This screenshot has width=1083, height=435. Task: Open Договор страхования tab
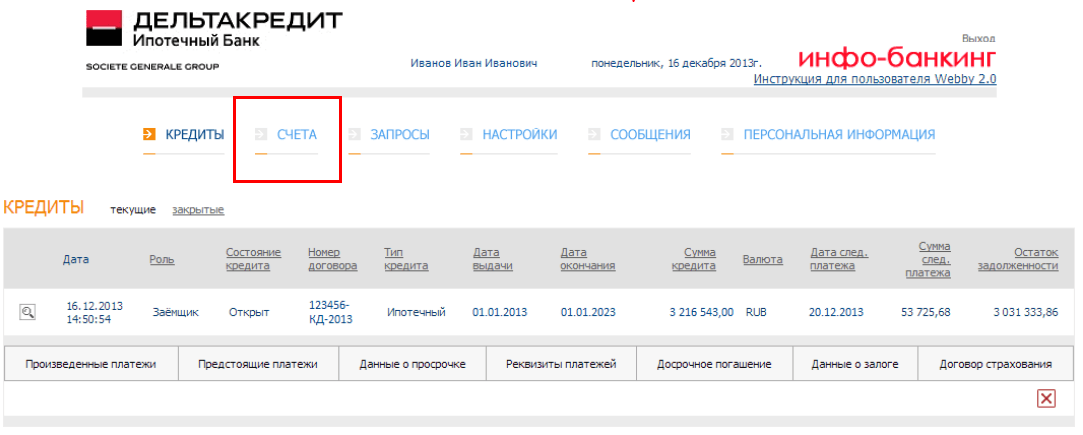click(x=996, y=364)
